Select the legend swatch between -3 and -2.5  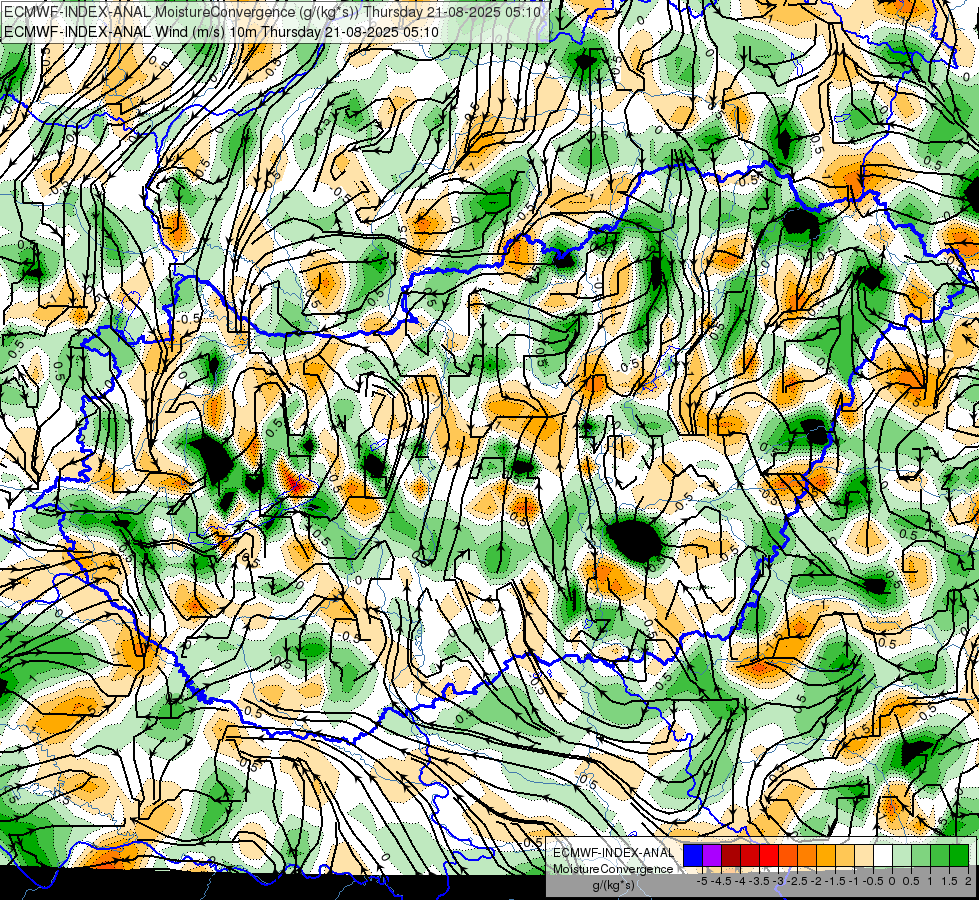788,855
